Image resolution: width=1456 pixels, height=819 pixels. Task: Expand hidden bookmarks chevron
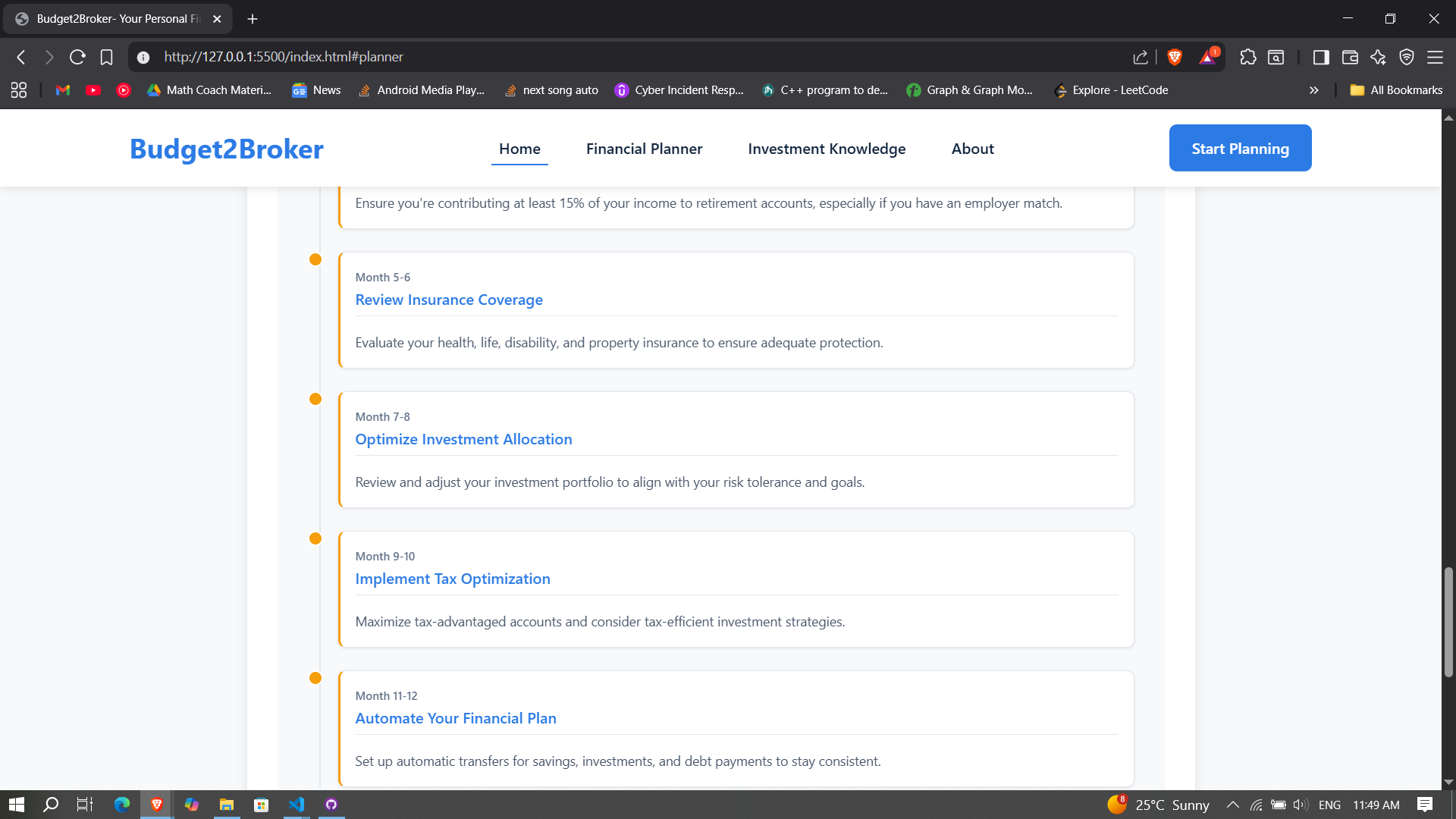1313,90
